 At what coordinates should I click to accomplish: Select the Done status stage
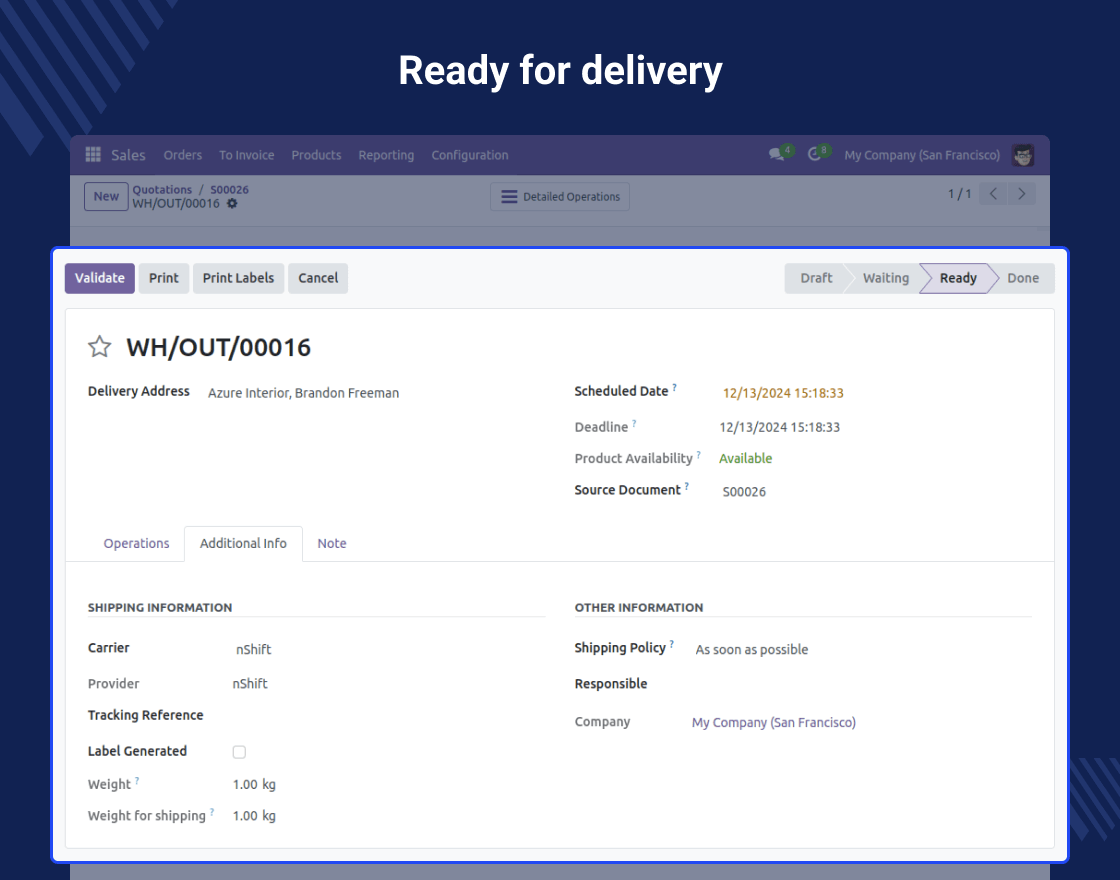pyautogui.click(x=1023, y=279)
